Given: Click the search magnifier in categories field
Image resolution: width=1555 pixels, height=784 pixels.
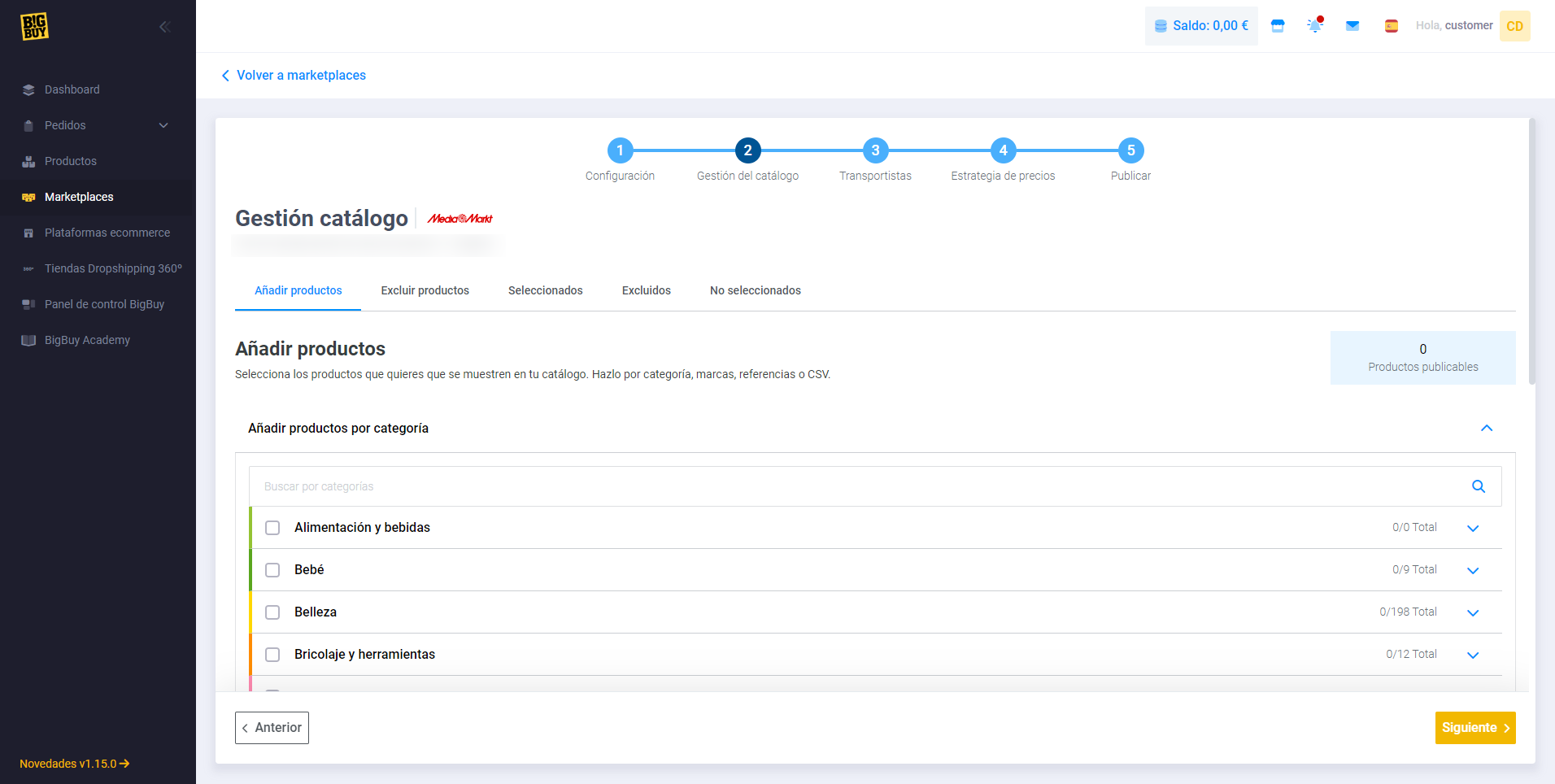Looking at the screenshot, I should pyautogui.click(x=1478, y=486).
